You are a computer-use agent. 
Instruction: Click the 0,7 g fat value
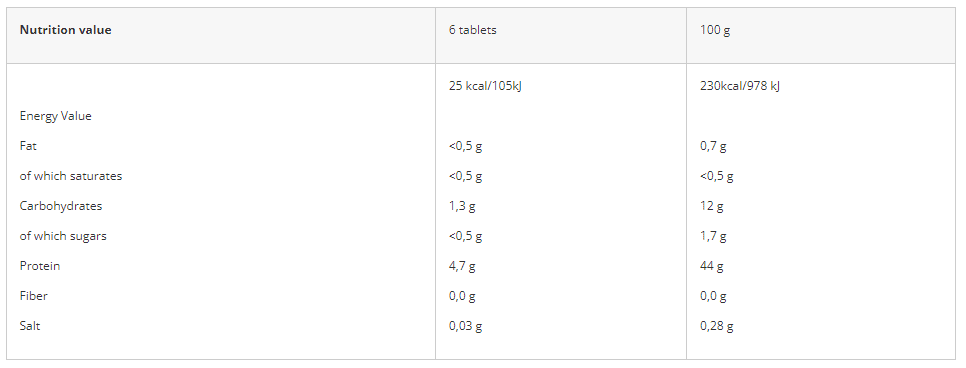click(713, 146)
